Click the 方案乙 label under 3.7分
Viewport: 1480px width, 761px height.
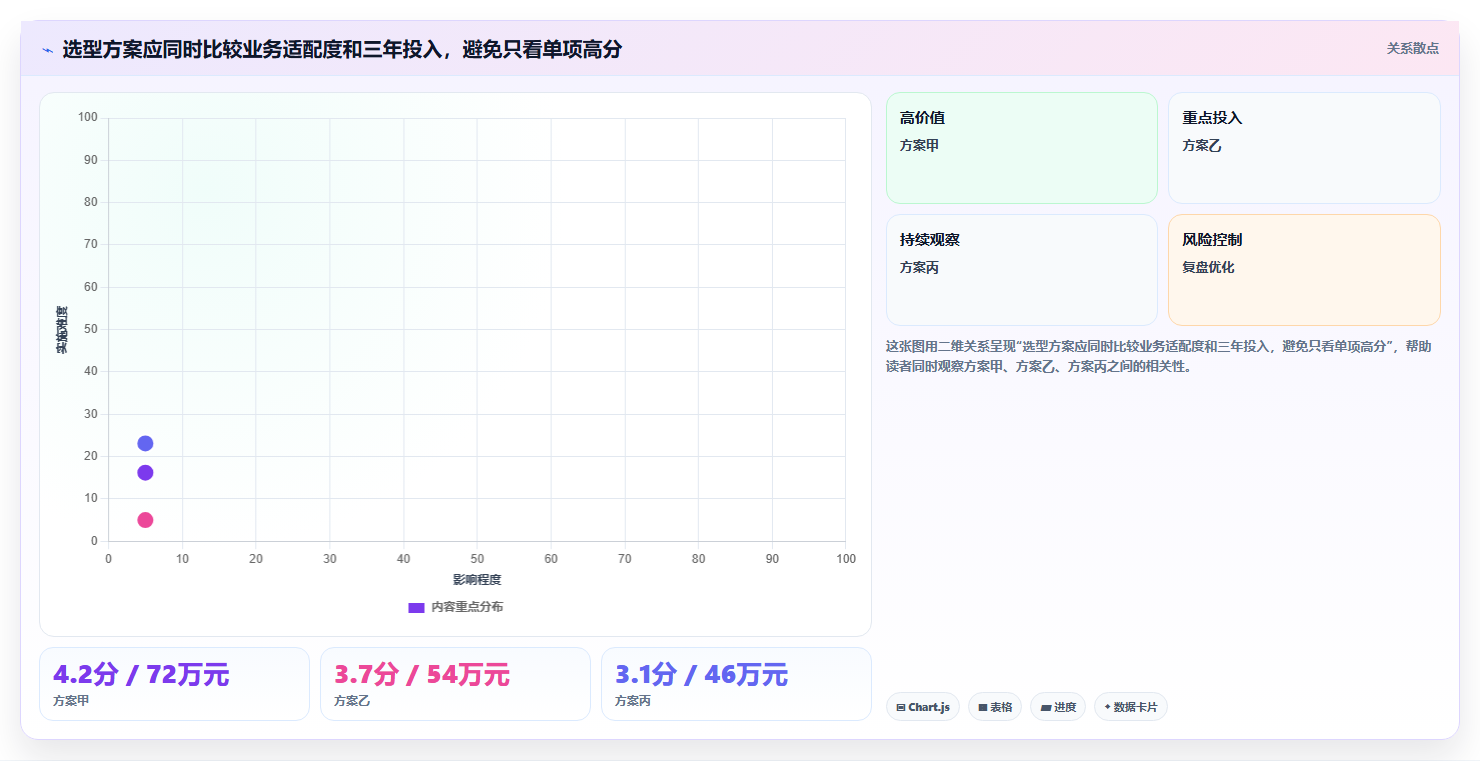click(352, 701)
